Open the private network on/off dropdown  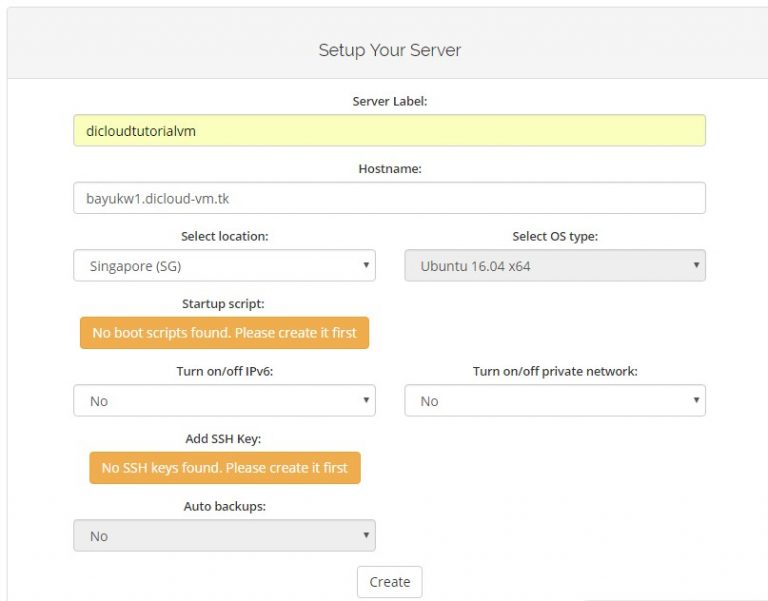[x=555, y=401]
